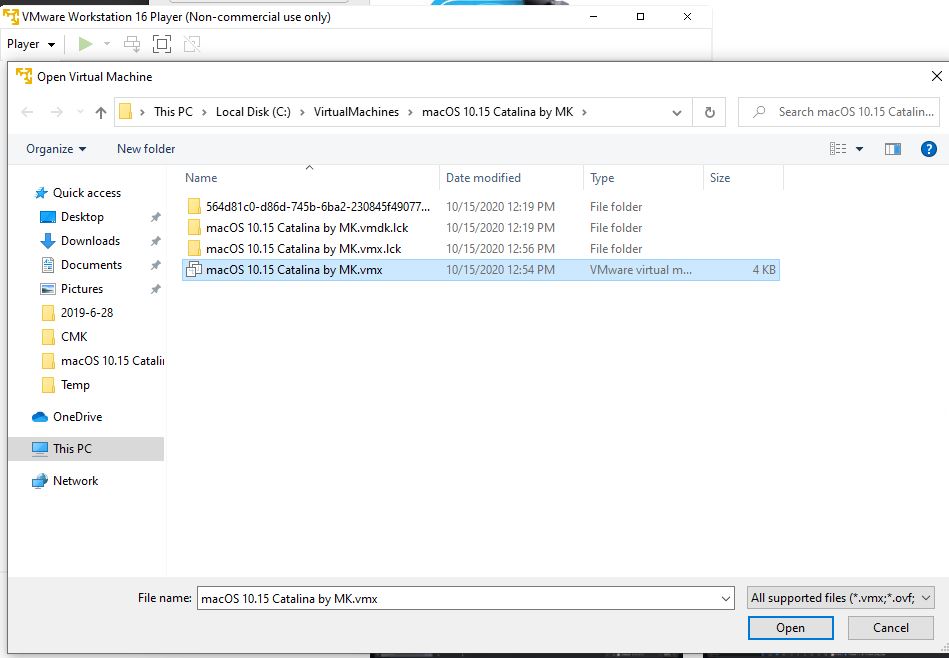This screenshot has width=949, height=658.
Task: Open the view options dropdown arrow
Action: tap(859, 149)
